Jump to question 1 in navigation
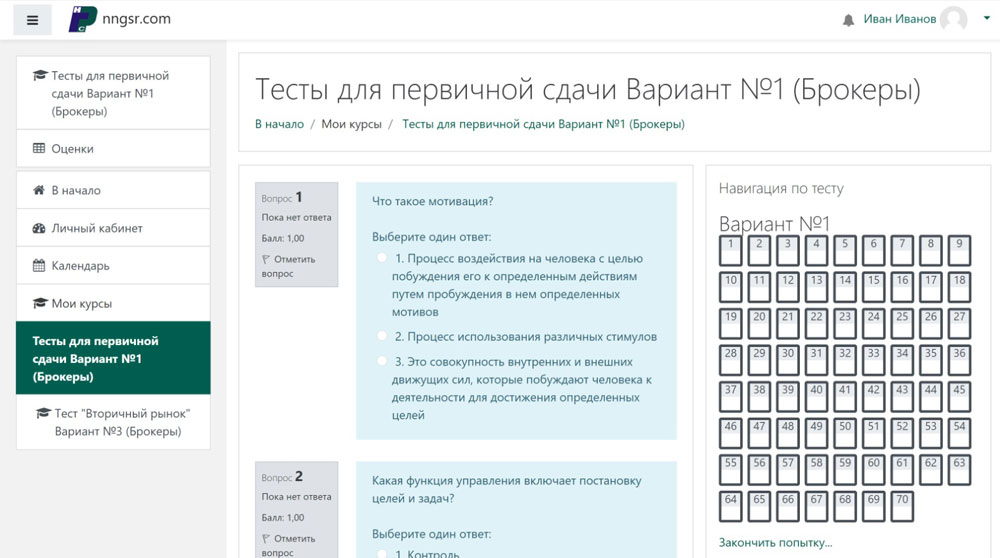This screenshot has height=558, width=1000. click(730, 251)
